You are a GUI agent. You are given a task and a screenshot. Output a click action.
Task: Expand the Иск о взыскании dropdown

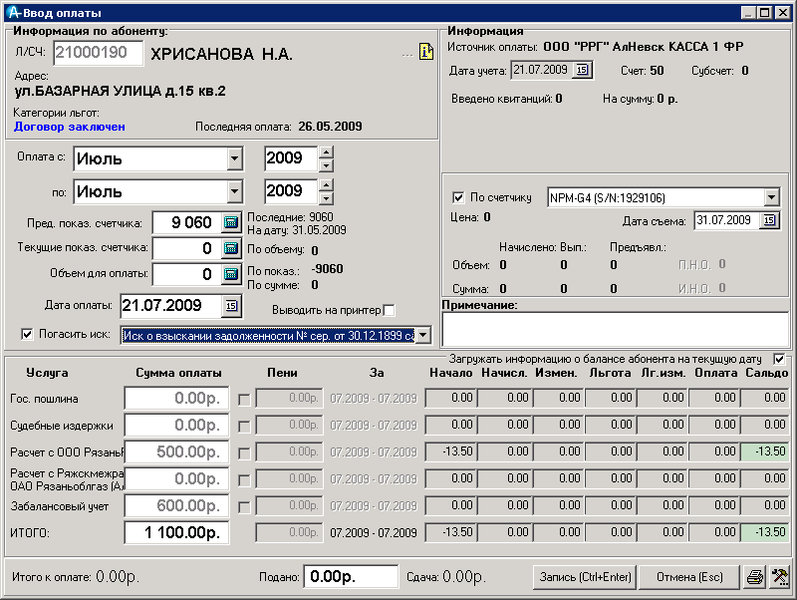[x=423, y=336]
